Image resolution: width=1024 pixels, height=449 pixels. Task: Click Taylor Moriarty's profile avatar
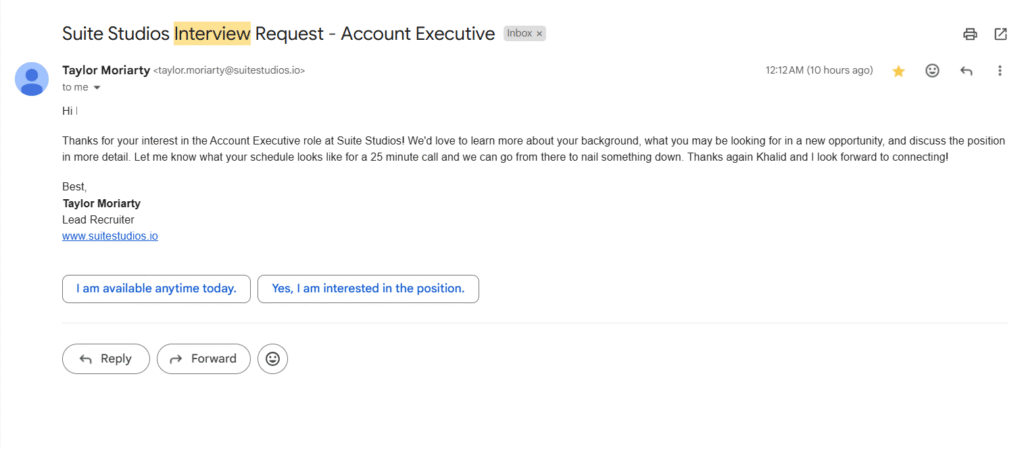tap(31, 79)
